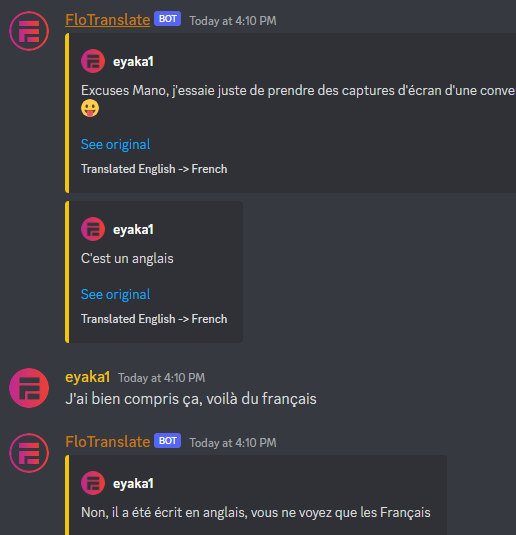Click the lower FloTranslate bot avatar
This screenshot has height=535, width=516.
29,453
